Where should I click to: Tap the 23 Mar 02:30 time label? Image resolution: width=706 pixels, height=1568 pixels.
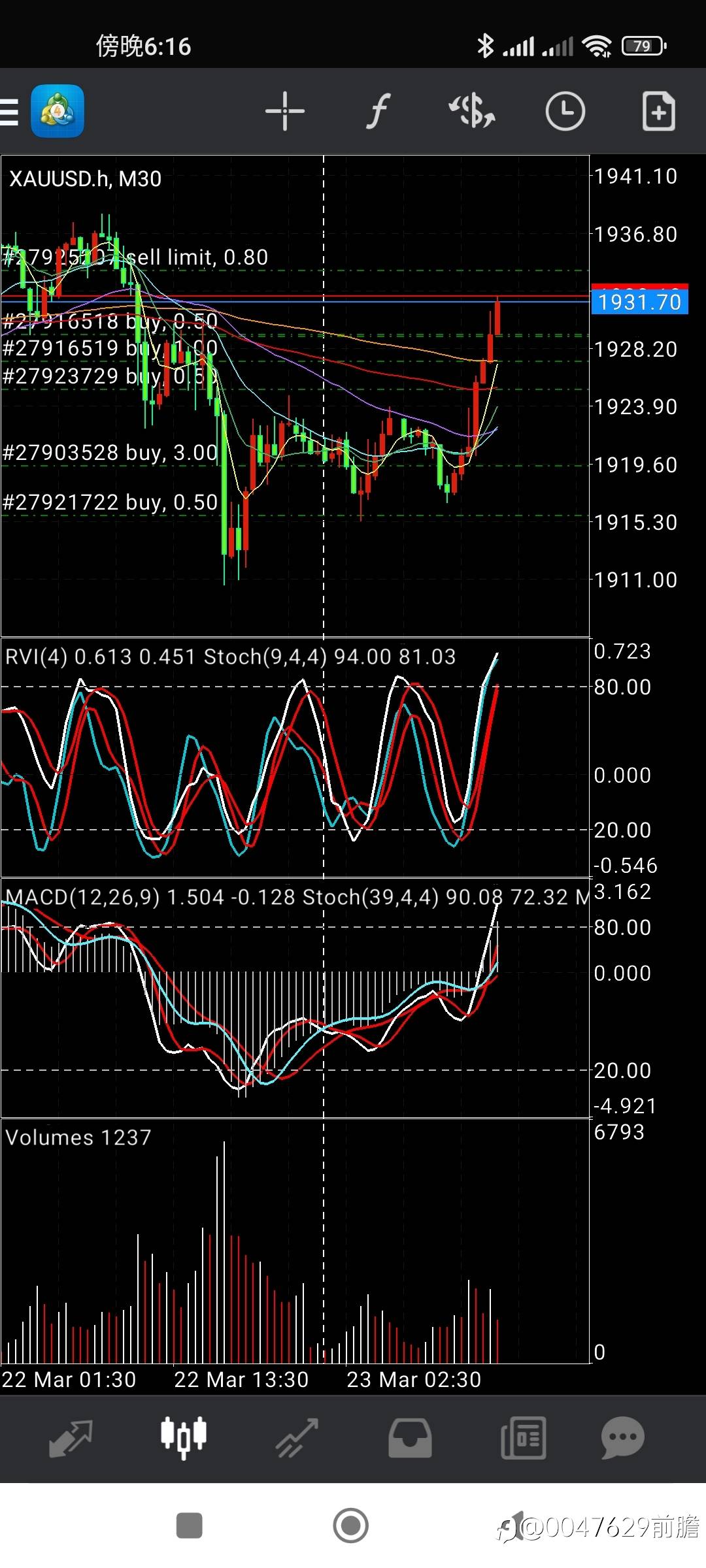(414, 1380)
